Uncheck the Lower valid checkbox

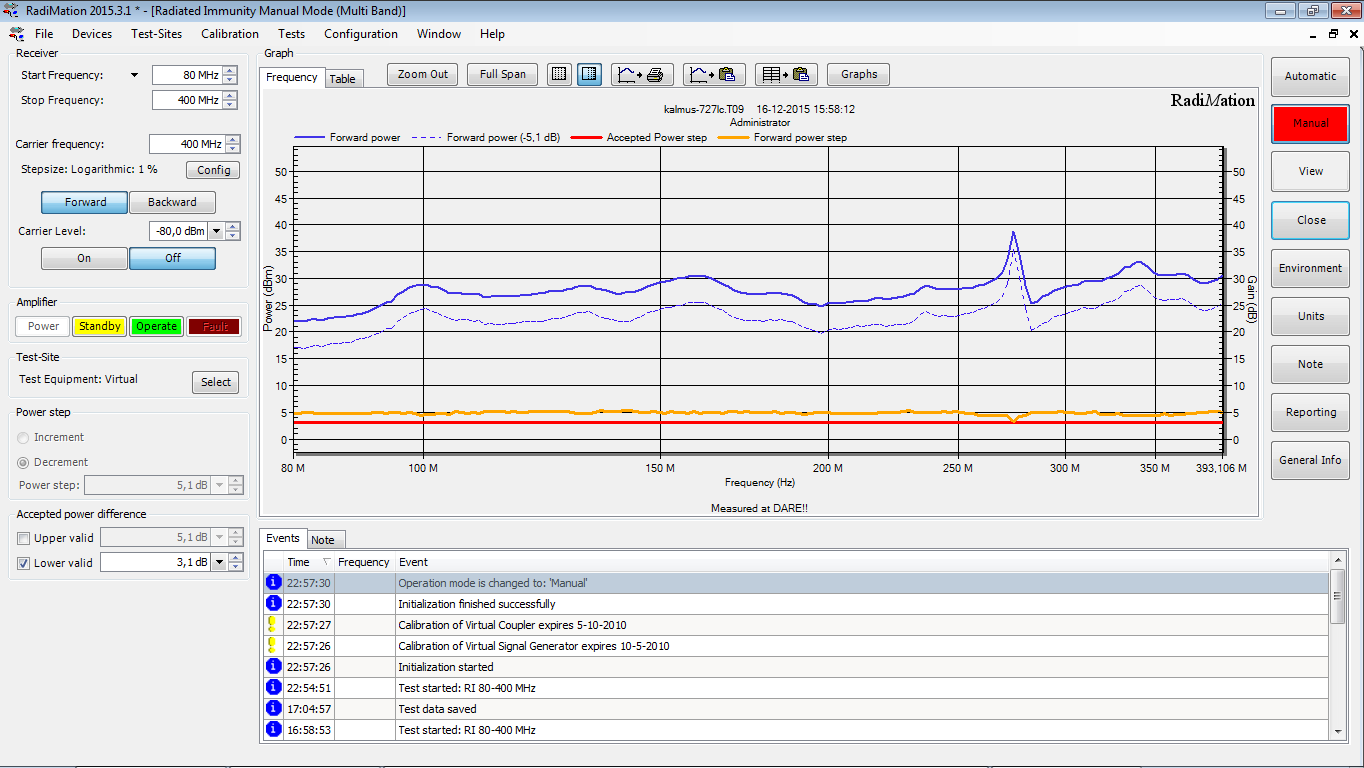[24, 564]
